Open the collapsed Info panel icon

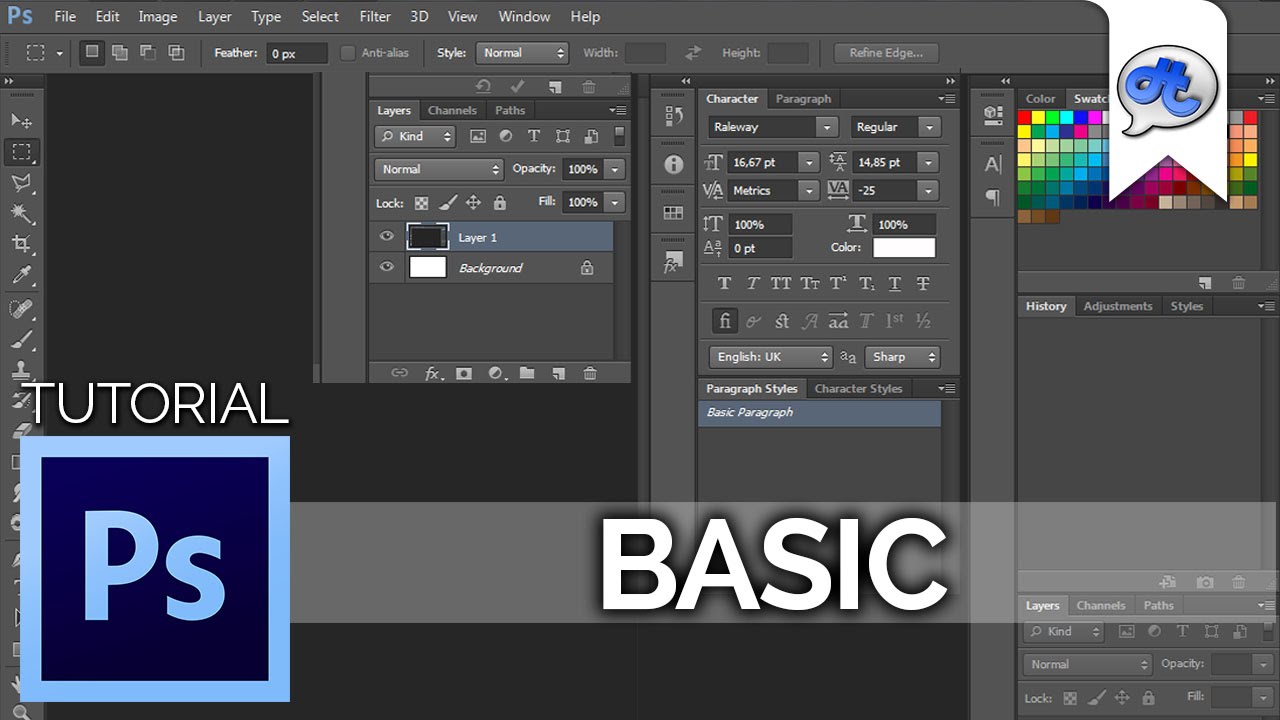coord(673,164)
